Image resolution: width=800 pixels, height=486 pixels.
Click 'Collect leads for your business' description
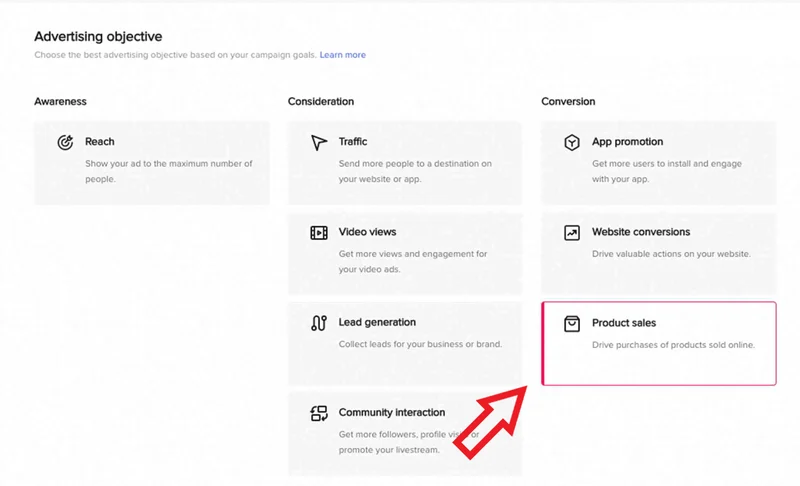coord(420,344)
